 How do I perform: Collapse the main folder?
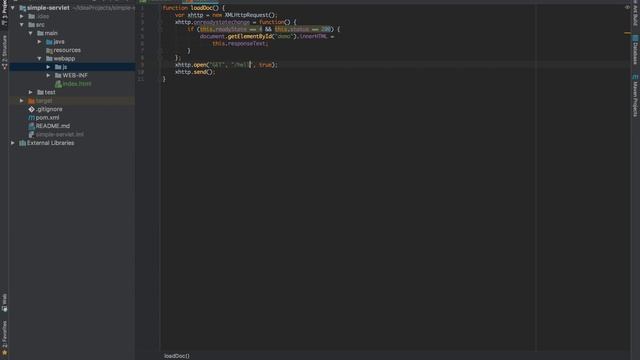[x=31, y=33]
